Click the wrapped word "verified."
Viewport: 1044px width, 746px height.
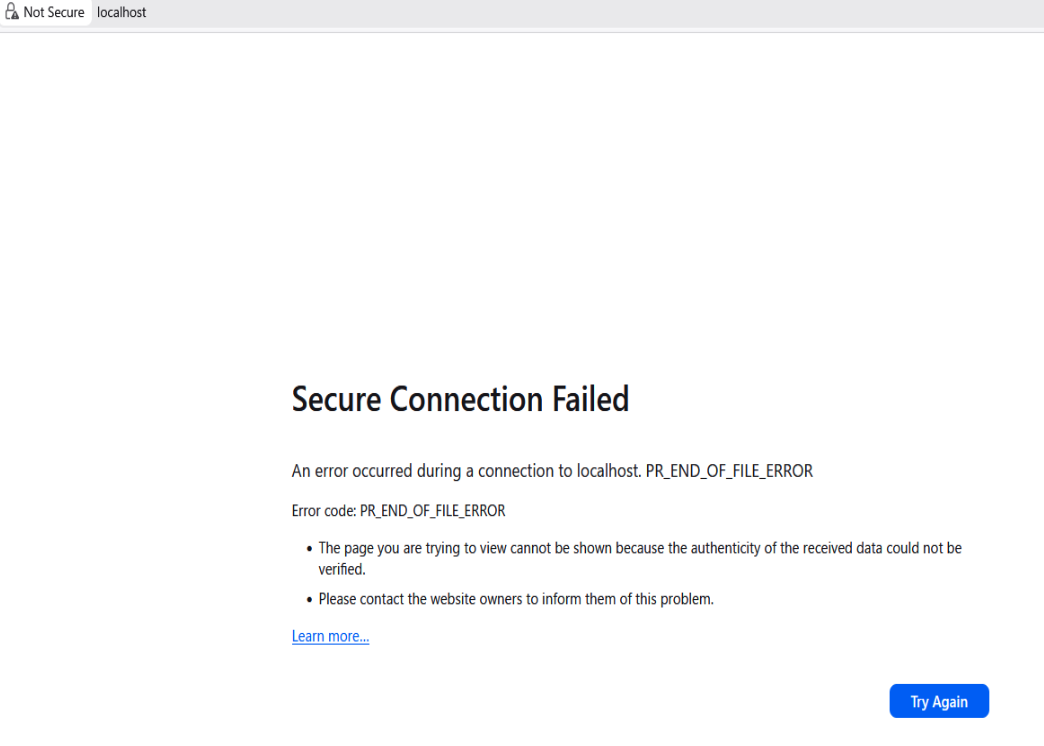342,569
